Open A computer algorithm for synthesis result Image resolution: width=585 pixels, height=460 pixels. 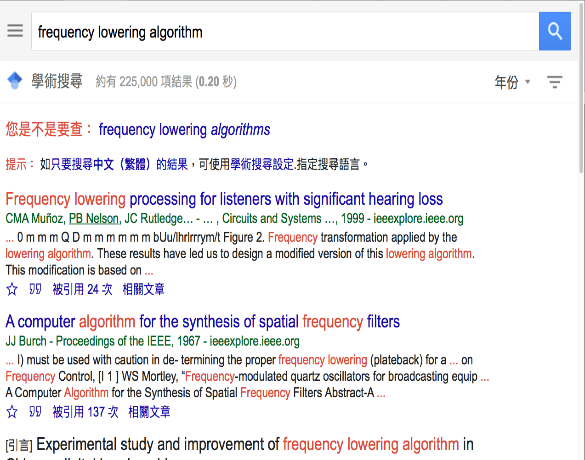coord(203,322)
